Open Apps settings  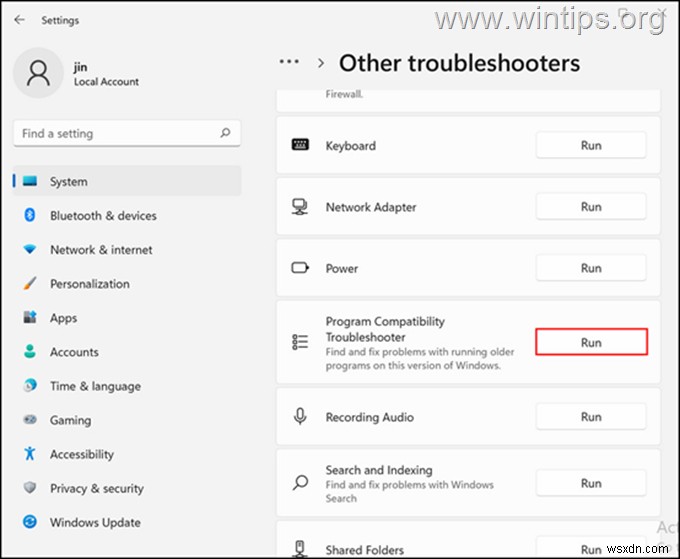(x=127, y=317)
